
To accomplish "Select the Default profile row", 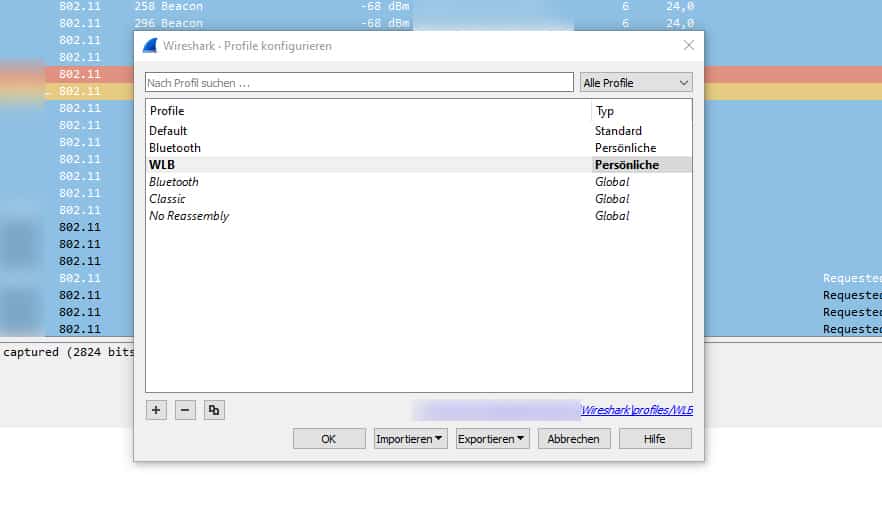I will [418, 130].
